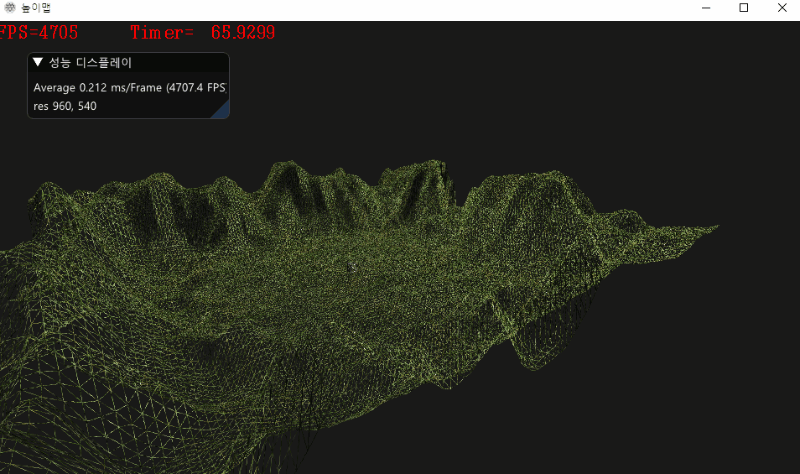Click the panel's blue resize grip corner
This screenshot has width=800, height=474.
[222, 111]
